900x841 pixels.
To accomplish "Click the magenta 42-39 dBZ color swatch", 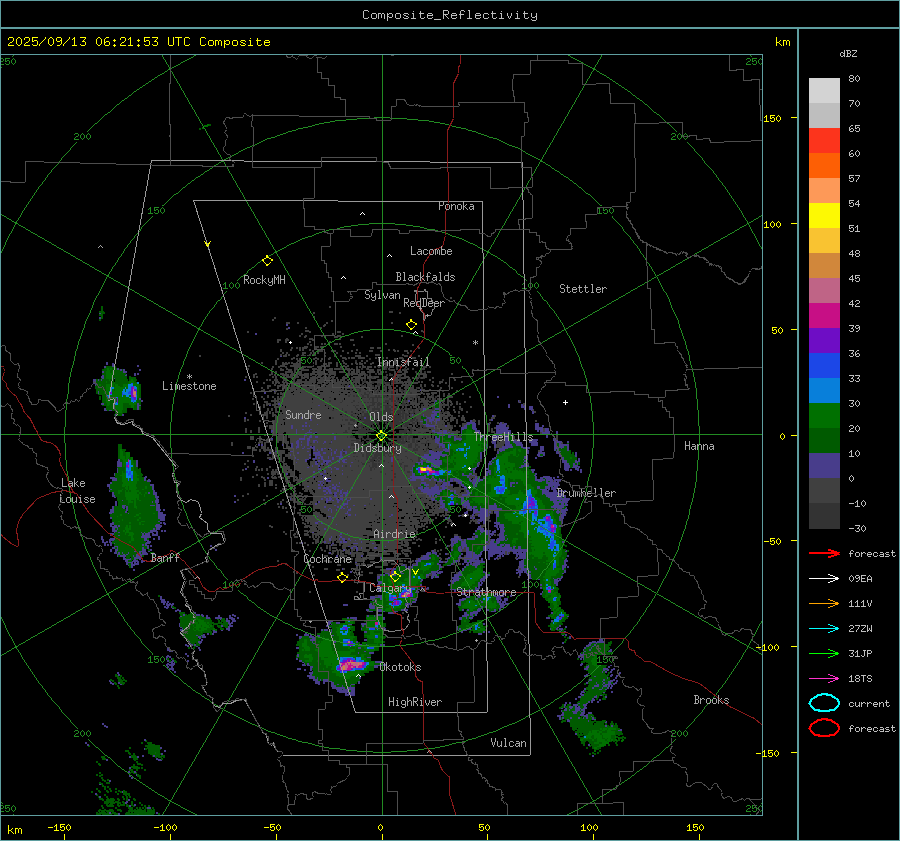I will pyautogui.click(x=824, y=316).
